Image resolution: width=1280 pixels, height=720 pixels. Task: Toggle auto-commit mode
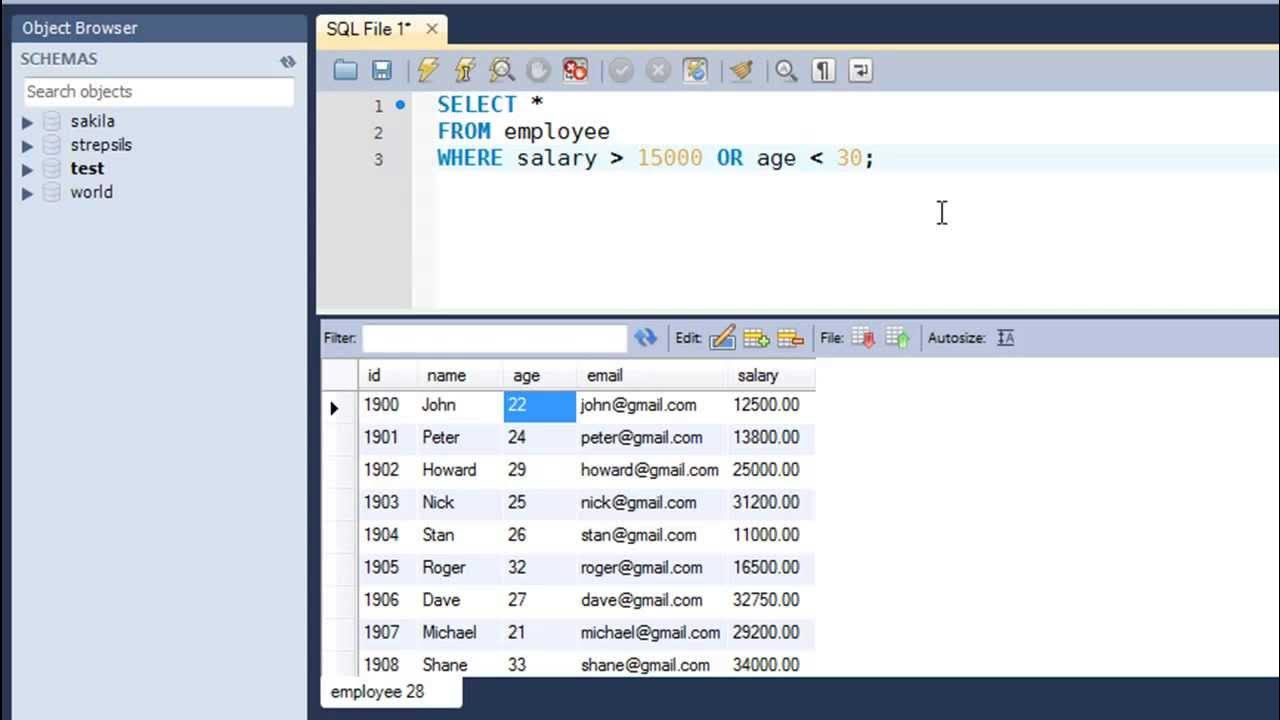pyautogui.click(x=695, y=70)
